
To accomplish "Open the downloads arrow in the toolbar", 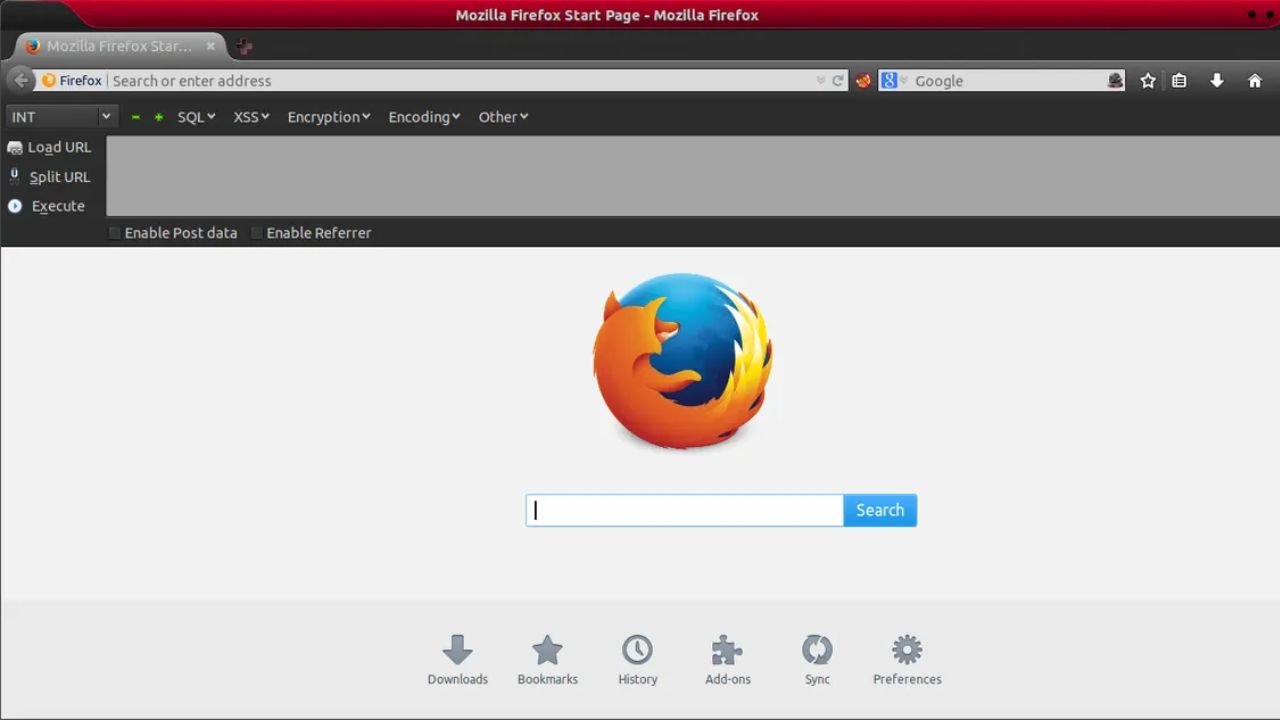I will coord(1217,81).
